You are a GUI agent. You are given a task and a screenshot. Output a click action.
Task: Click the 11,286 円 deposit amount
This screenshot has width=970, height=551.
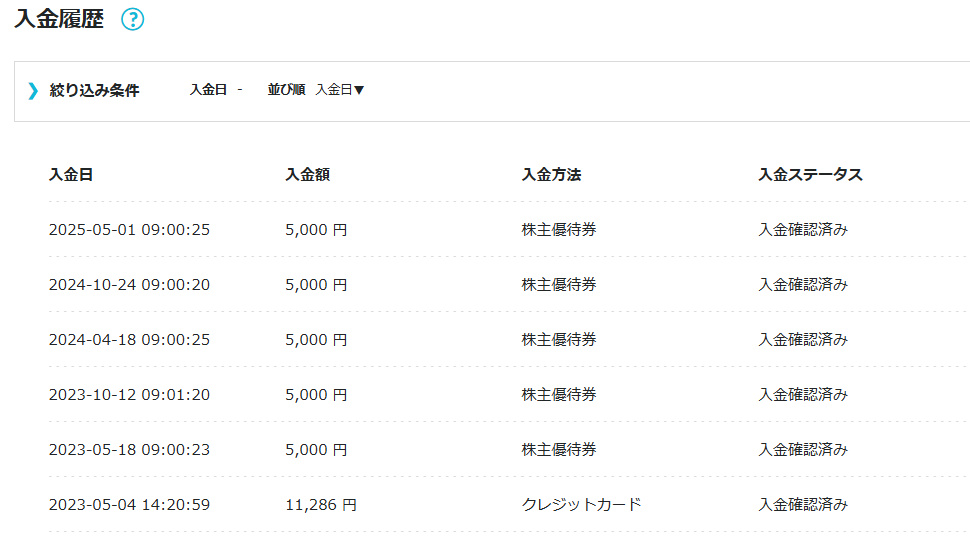tap(320, 505)
